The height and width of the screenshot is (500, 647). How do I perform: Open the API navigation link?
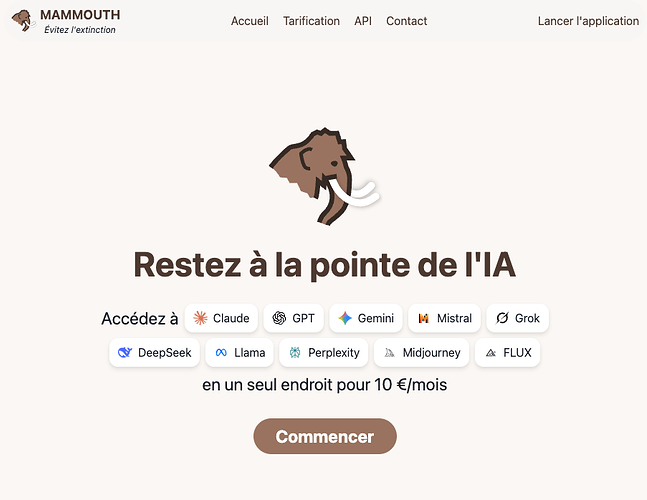363,21
